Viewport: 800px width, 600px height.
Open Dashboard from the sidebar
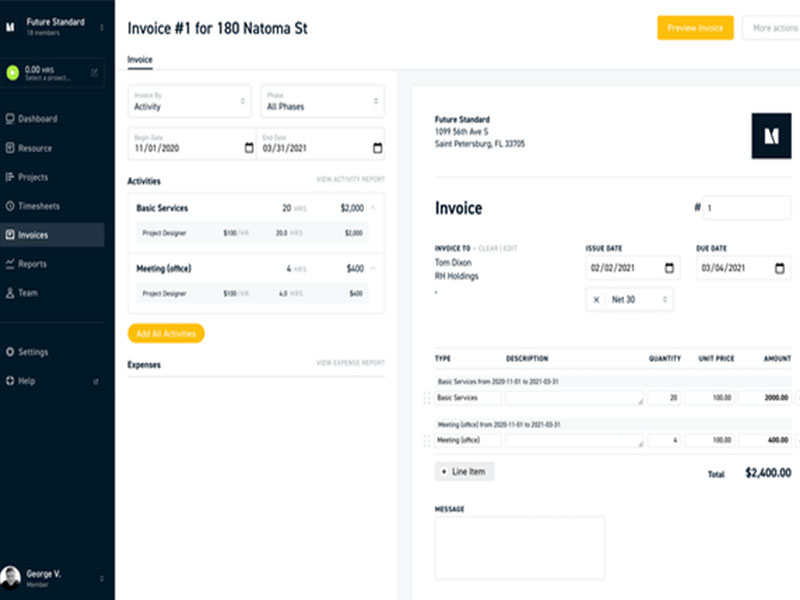pos(38,119)
